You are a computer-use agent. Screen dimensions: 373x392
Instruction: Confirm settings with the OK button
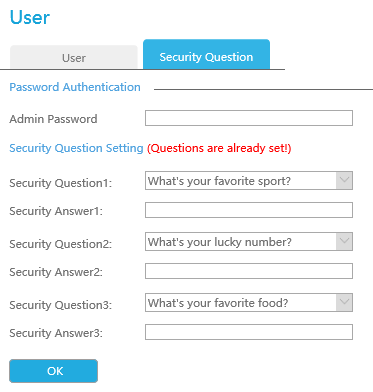click(53, 371)
